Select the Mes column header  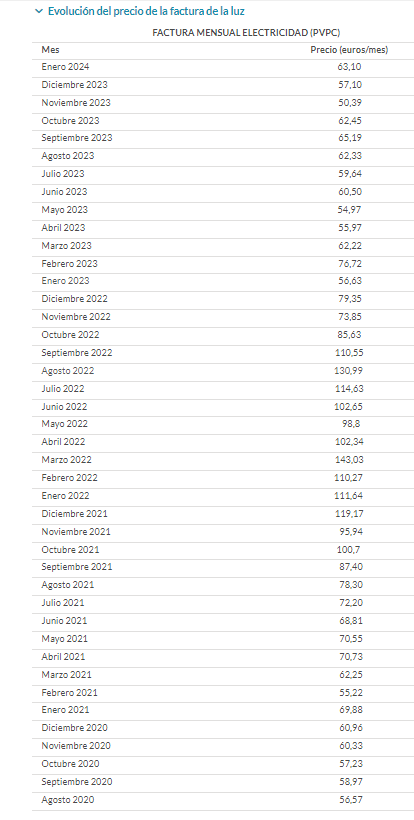click(50, 50)
